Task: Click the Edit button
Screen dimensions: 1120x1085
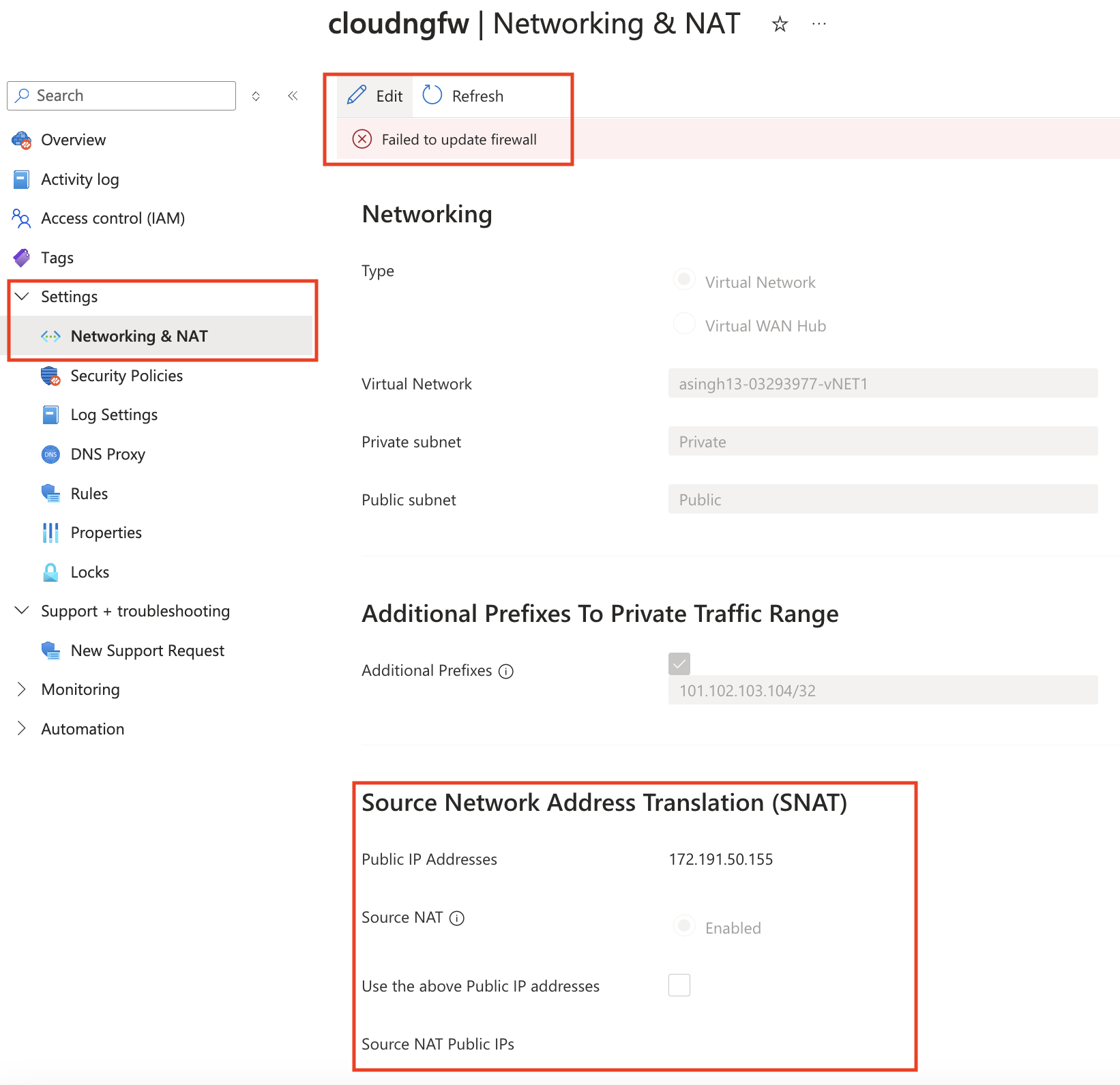Action: click(x=374, y=95)
